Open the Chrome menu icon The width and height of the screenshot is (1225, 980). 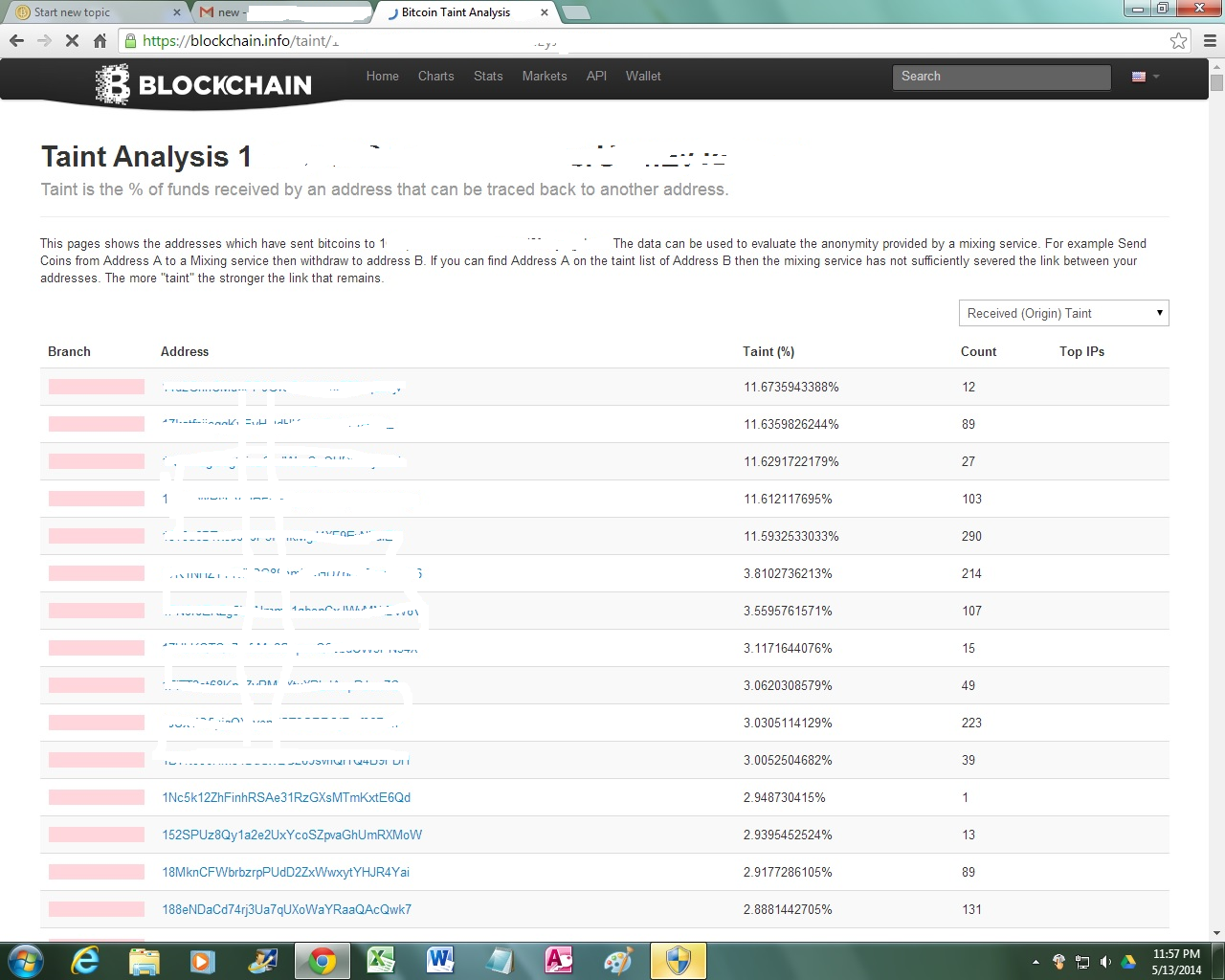pyautogui.click(x=1210, y=40)
